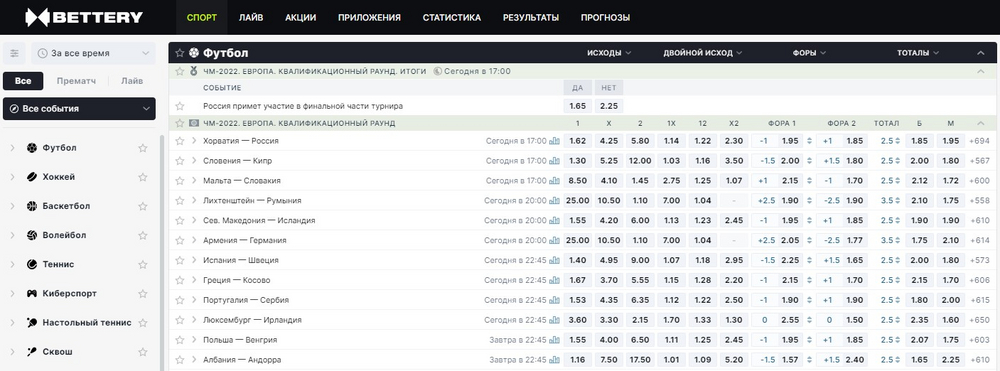Click medal icon of ЧМ-2022 Итоги league
The width and height of the screenshot is (1000, 371).
pos(194,71)
